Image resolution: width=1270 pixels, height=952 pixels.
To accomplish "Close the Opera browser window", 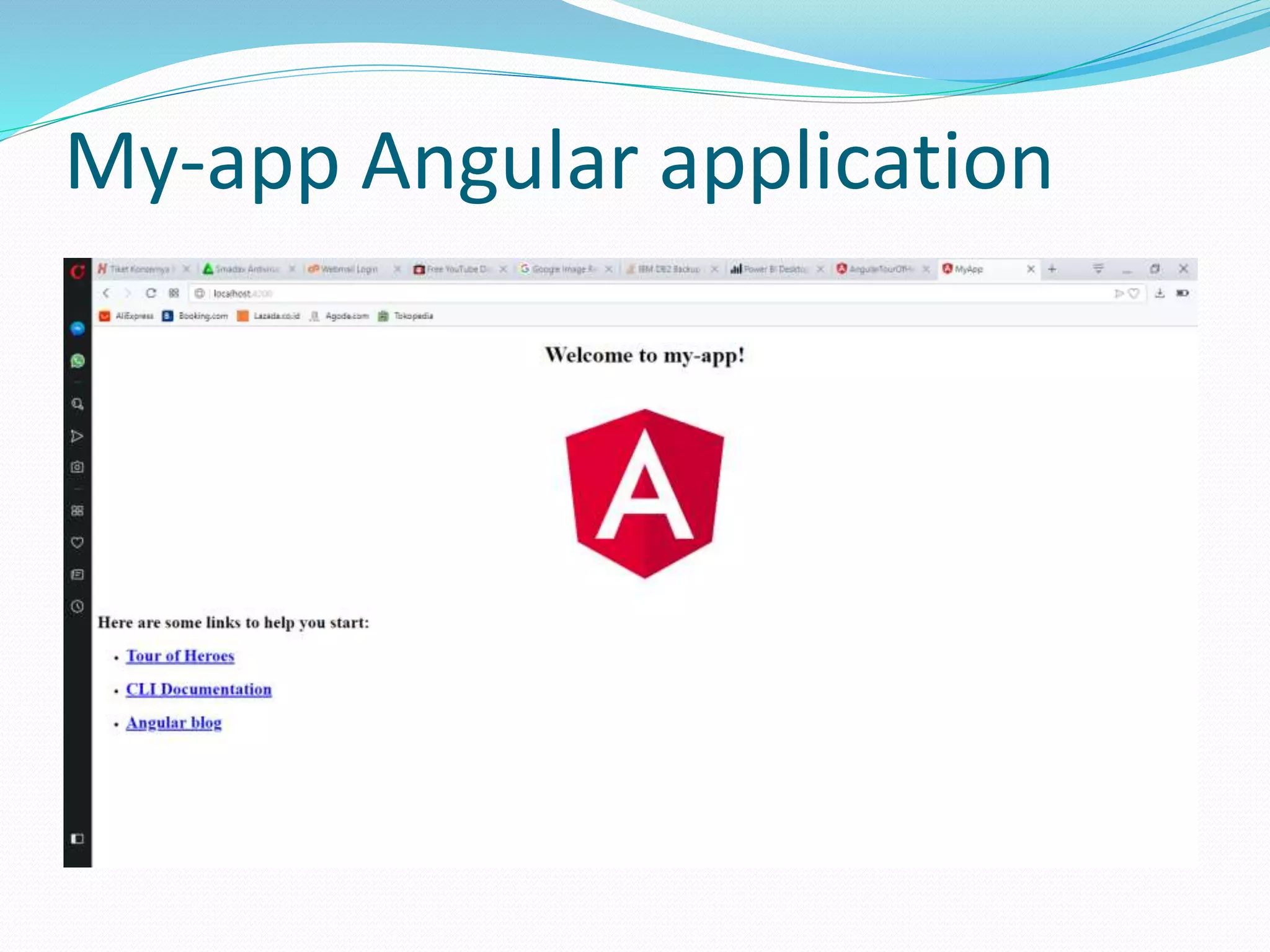I will (1183, 269).
